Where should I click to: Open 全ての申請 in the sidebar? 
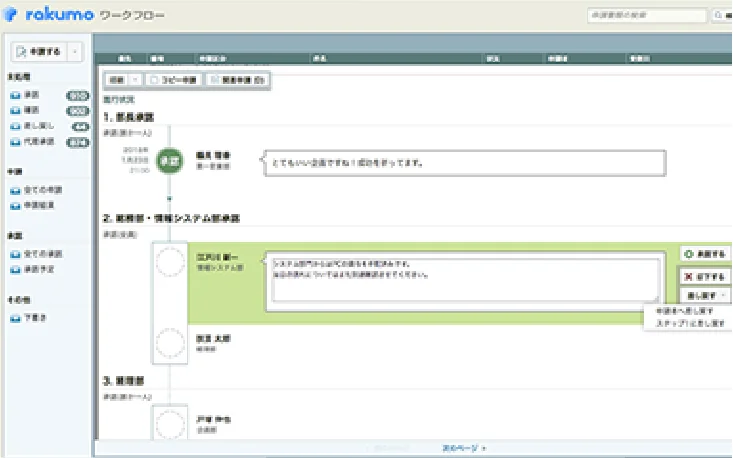43,190
